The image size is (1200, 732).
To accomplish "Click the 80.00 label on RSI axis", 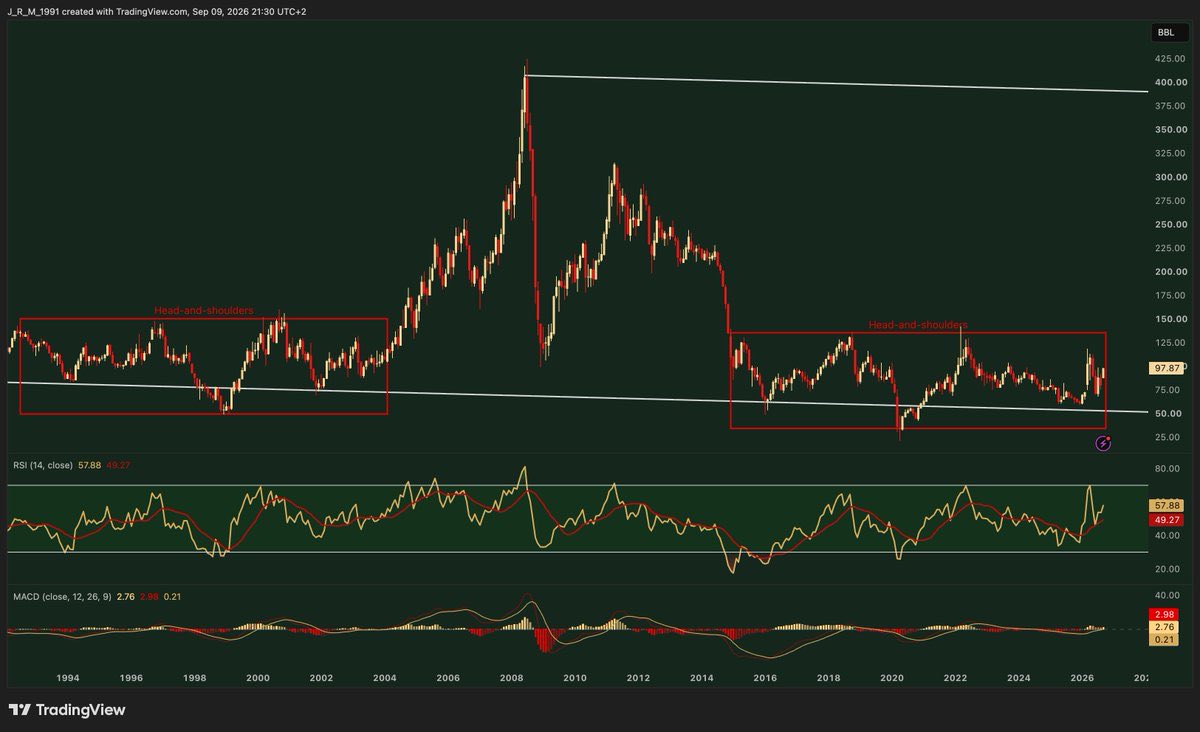I will (1169, 468).
